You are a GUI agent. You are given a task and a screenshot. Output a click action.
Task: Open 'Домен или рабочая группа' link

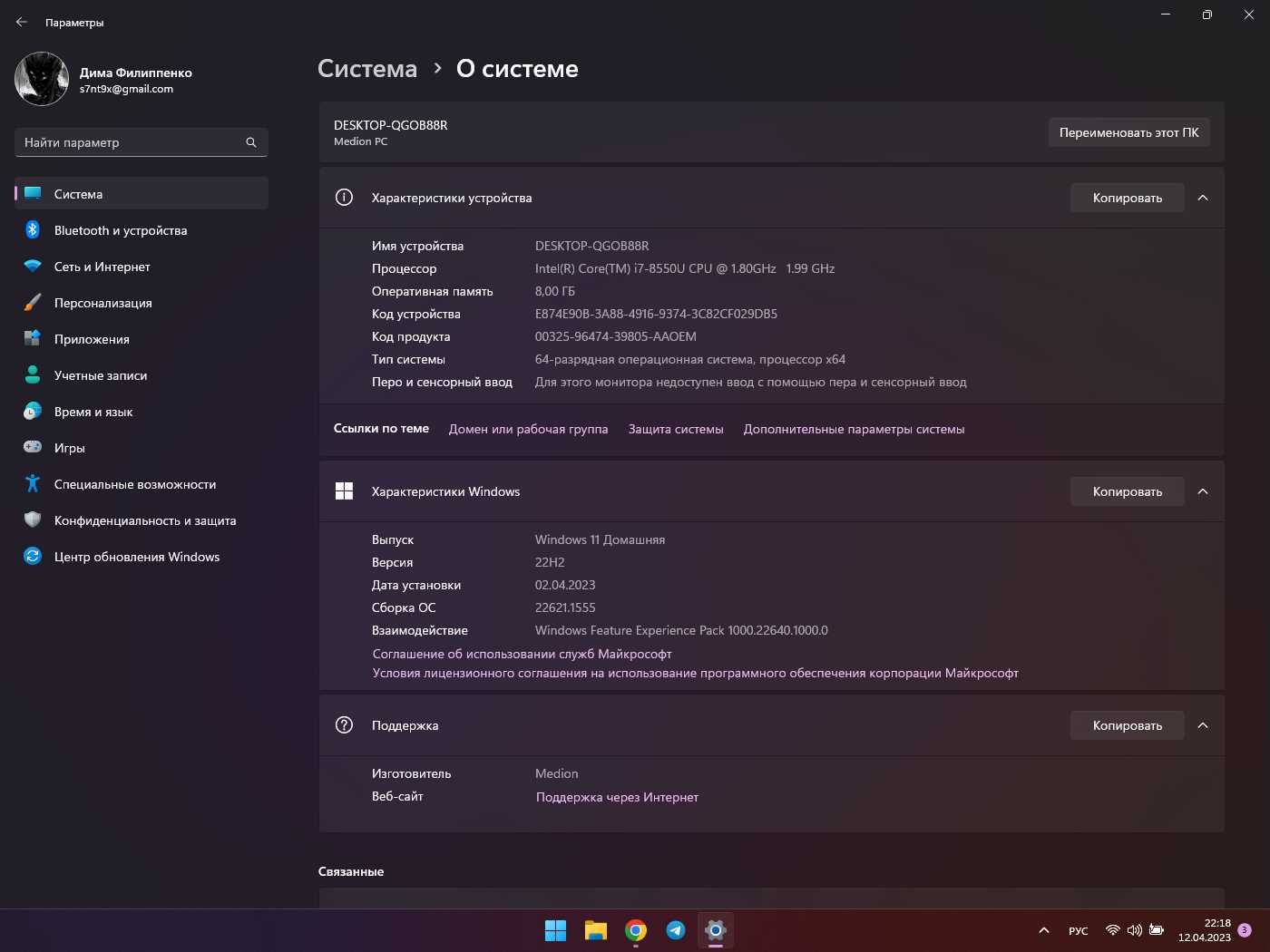[528, 429]
